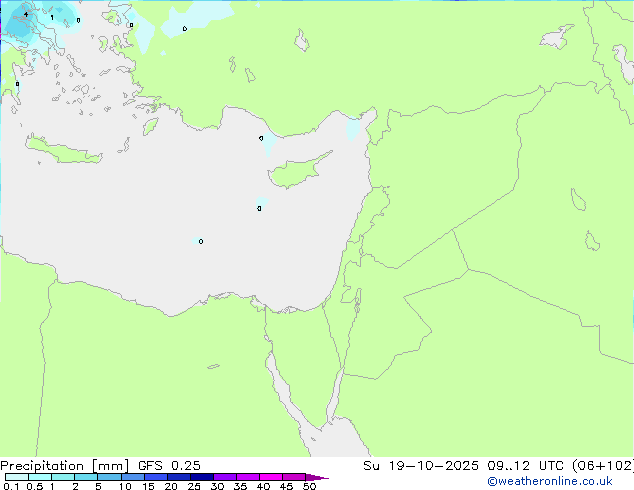Image resolution: width=634 pixels, height=490 pixels.
Task: Click the 50 label on legend scale
Action: (x=309, y=486)
